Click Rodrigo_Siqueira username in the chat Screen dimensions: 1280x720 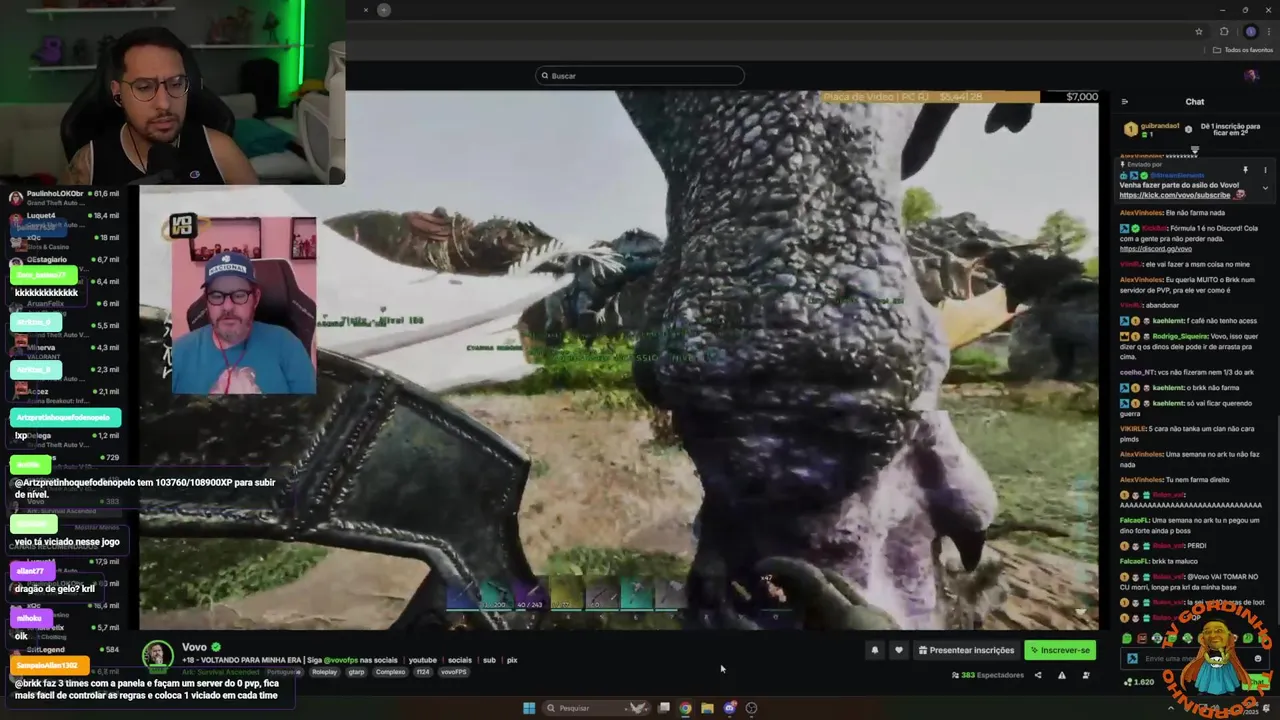pyautogui.click(x=1179, y=336)
